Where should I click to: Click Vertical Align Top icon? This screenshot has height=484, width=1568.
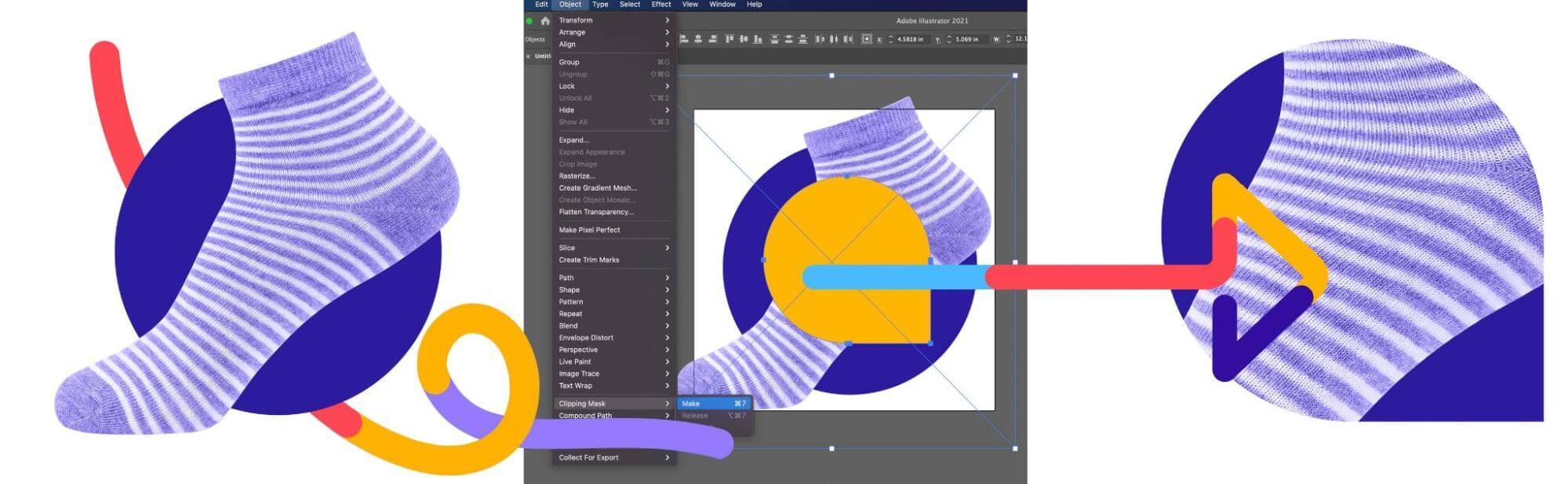pos(729,38)
